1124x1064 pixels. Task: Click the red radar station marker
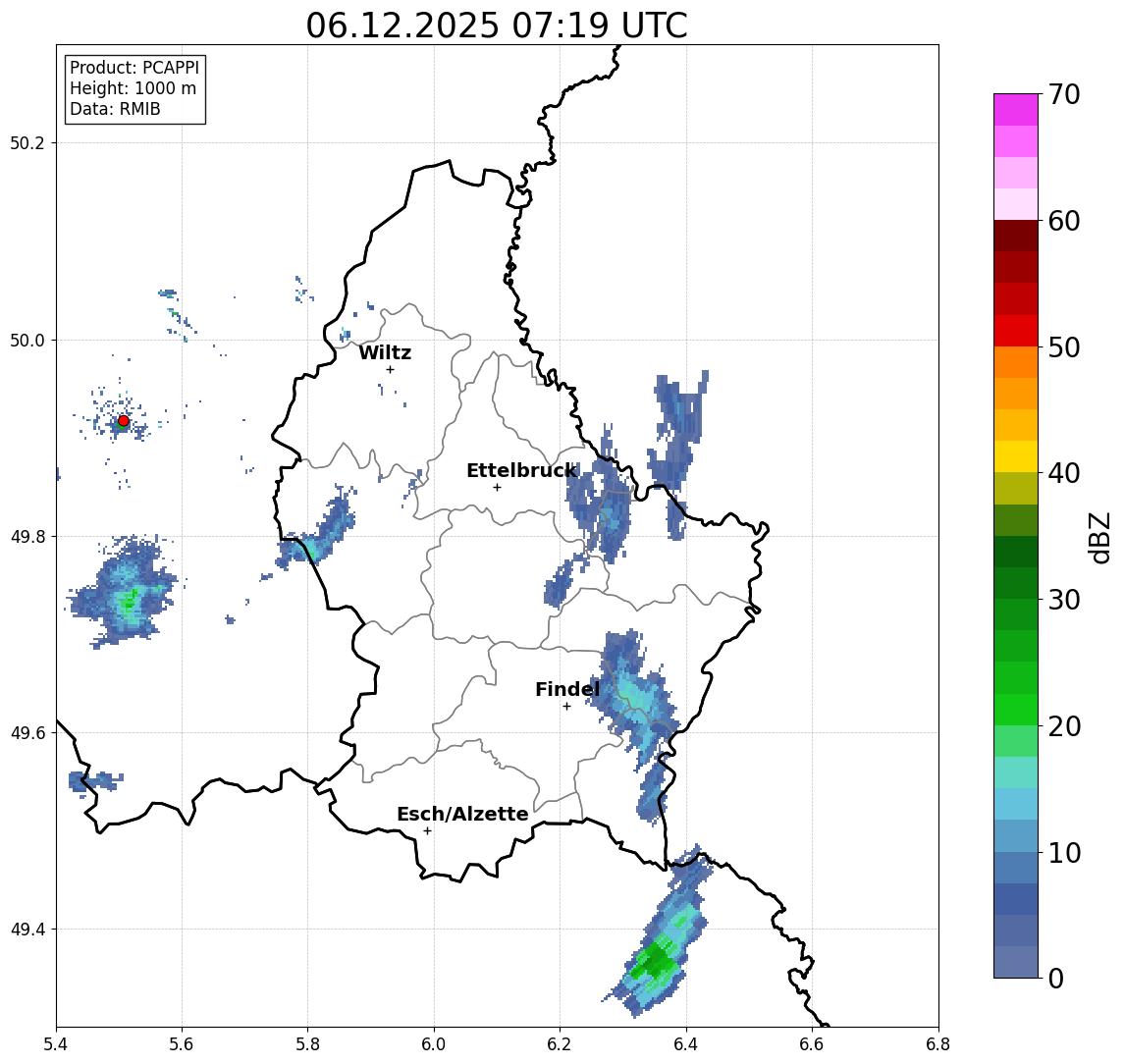124,421
